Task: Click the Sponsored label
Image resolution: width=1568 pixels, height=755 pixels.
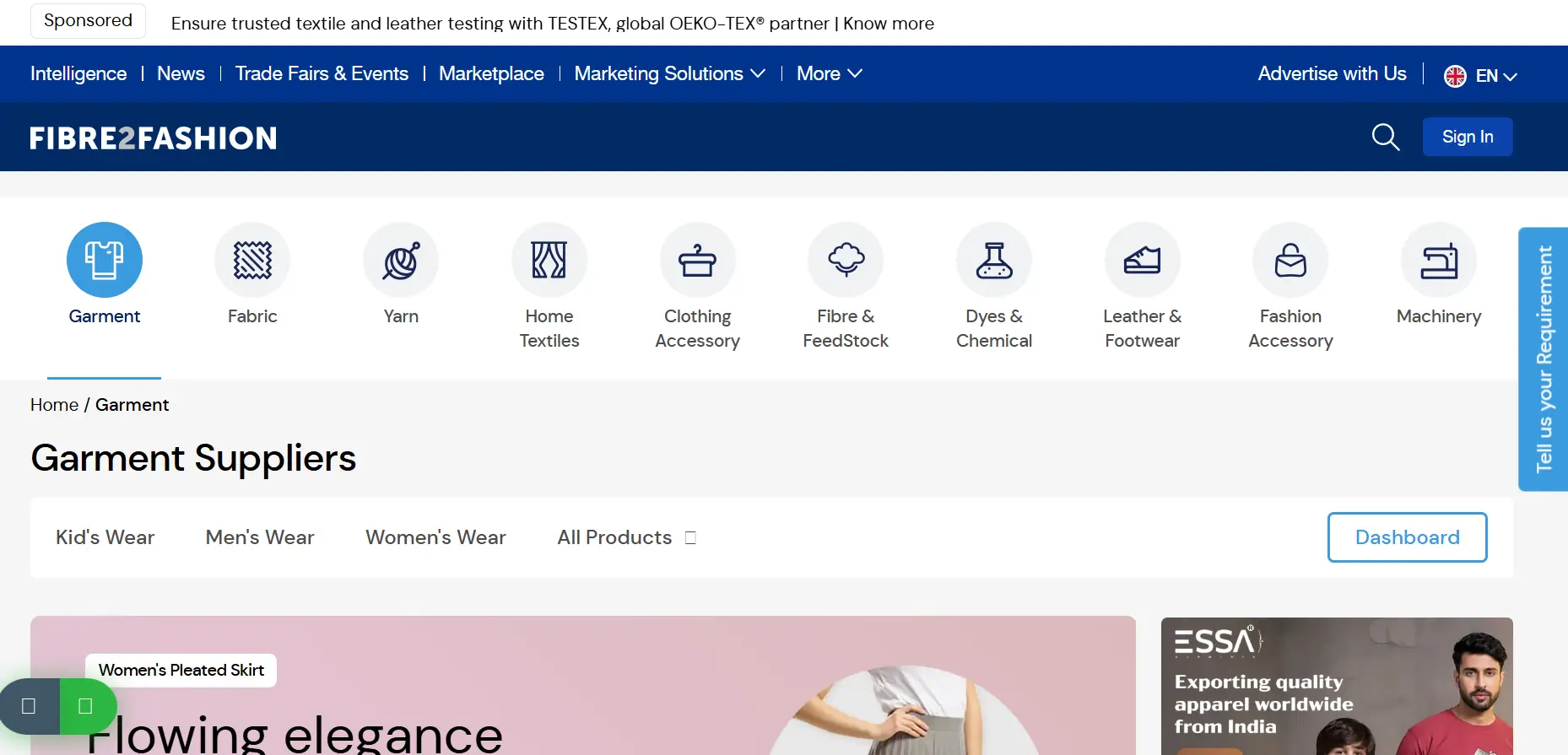Action: click(88, 20)
